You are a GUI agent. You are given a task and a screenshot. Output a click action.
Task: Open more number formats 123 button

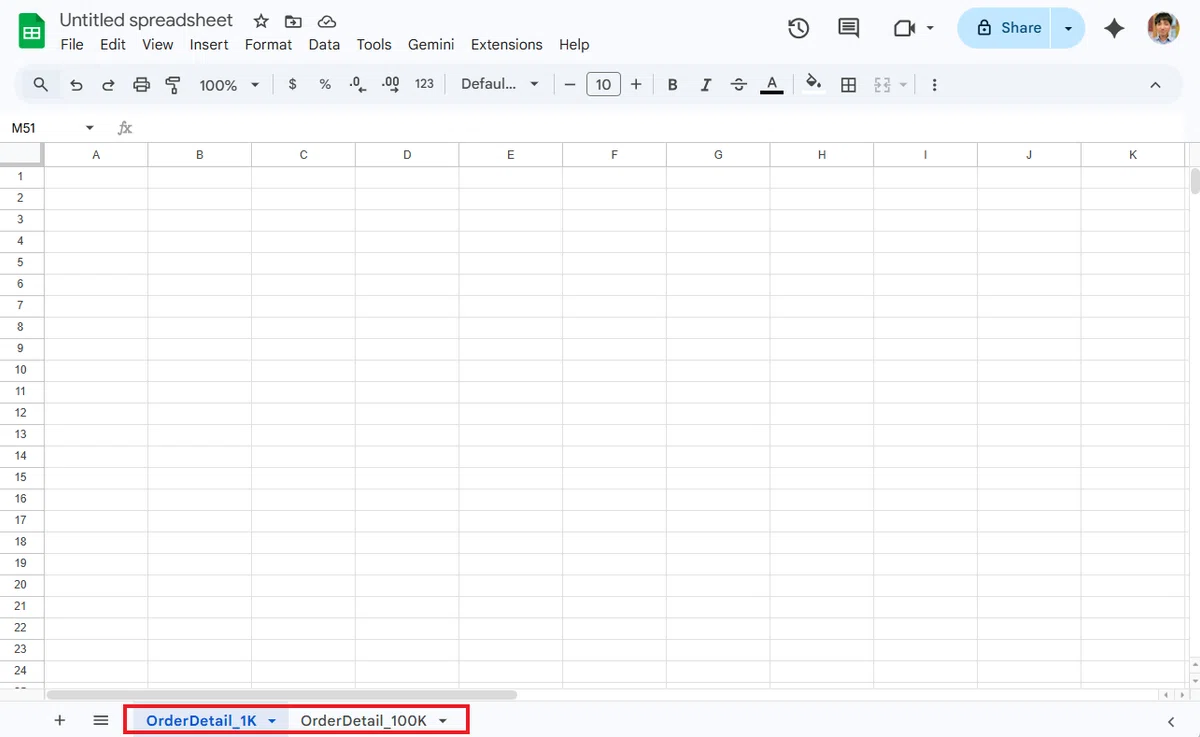[424, 85]
